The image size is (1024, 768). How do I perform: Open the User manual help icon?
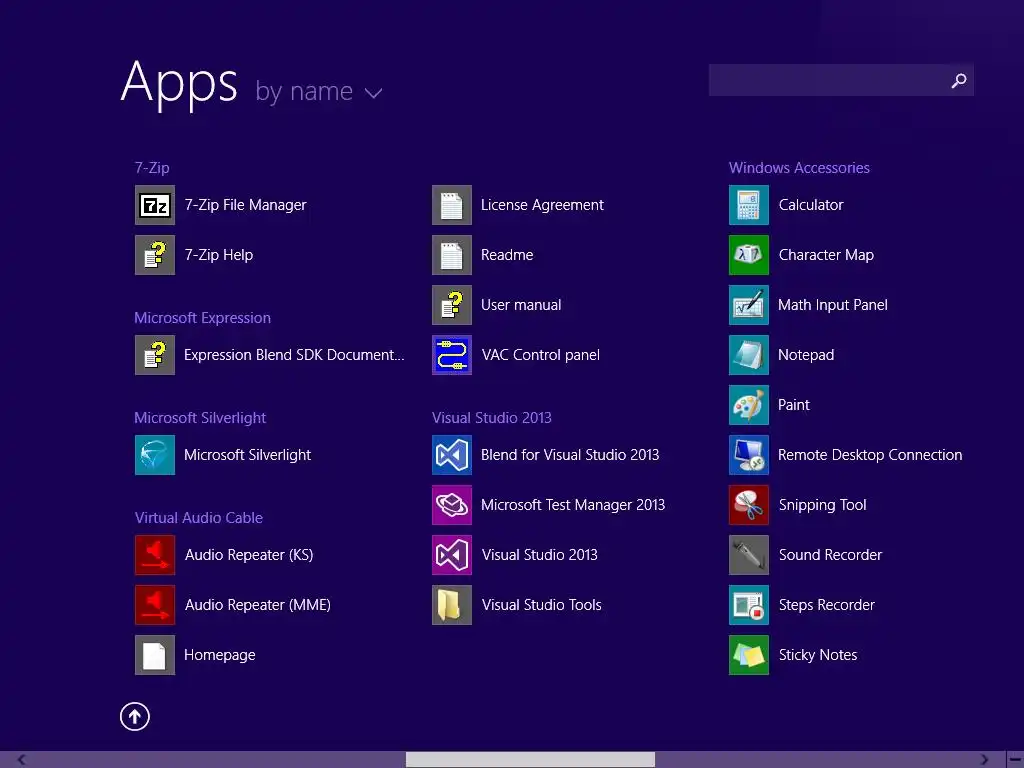click(x=452, y=305)
